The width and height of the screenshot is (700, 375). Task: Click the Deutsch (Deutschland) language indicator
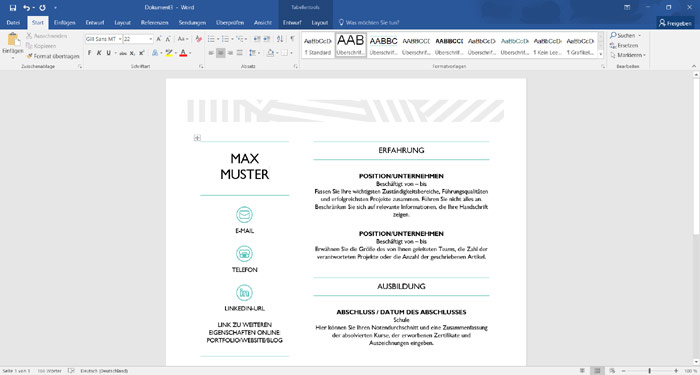(104, 371)
